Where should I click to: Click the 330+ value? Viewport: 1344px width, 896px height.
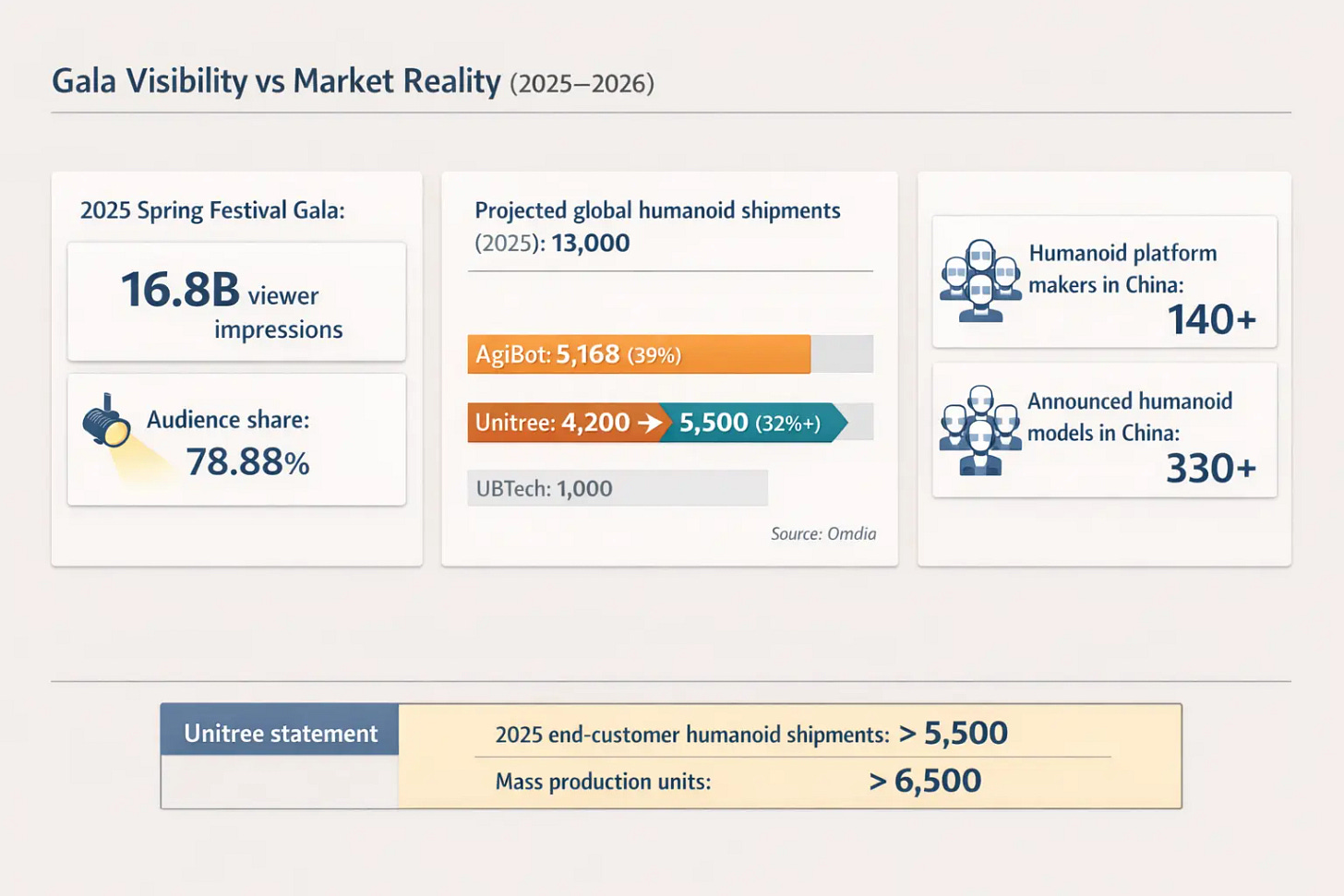coord(1211,469)
